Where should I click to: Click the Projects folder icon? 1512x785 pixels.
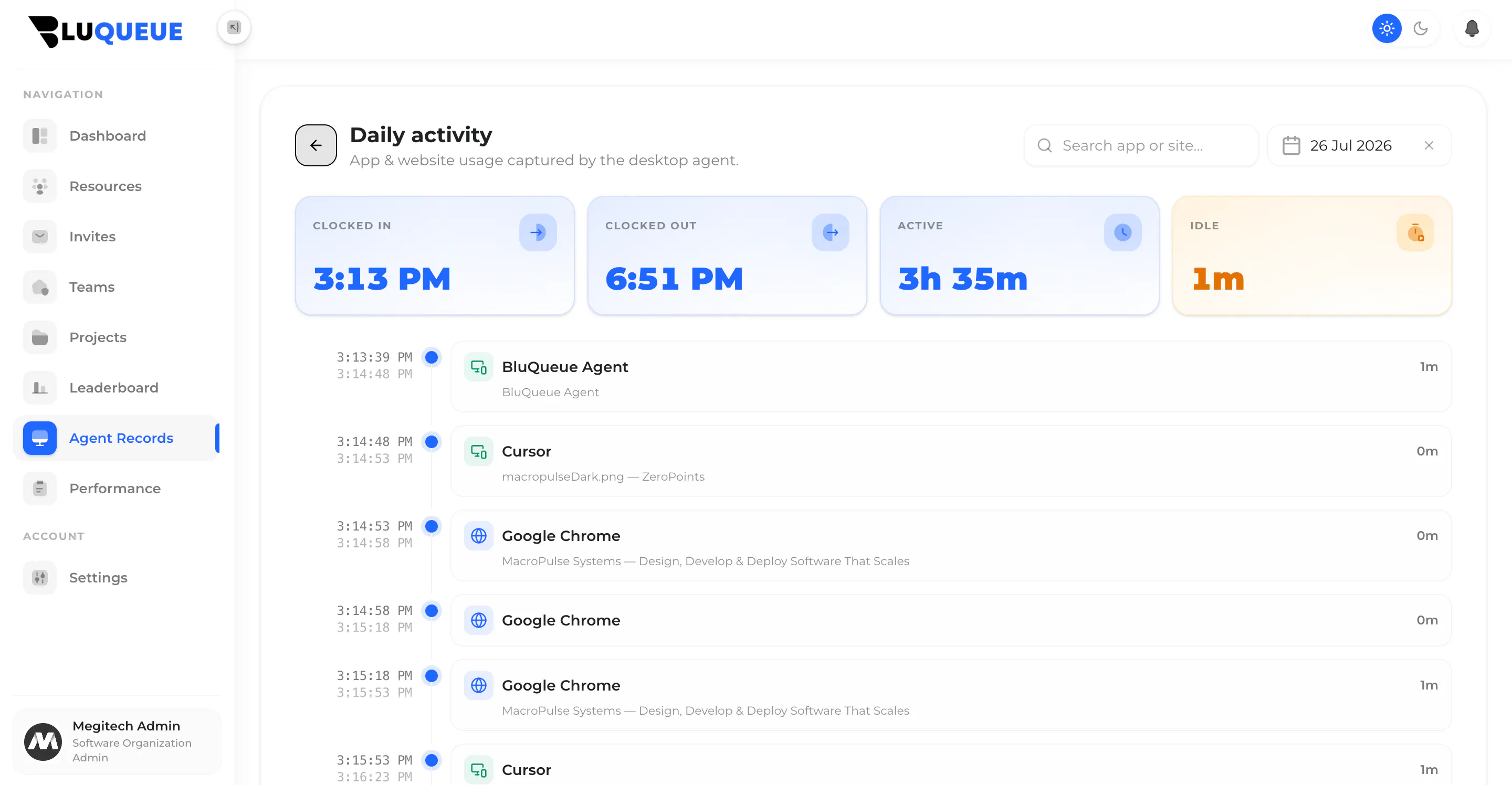tap(40, 337)
